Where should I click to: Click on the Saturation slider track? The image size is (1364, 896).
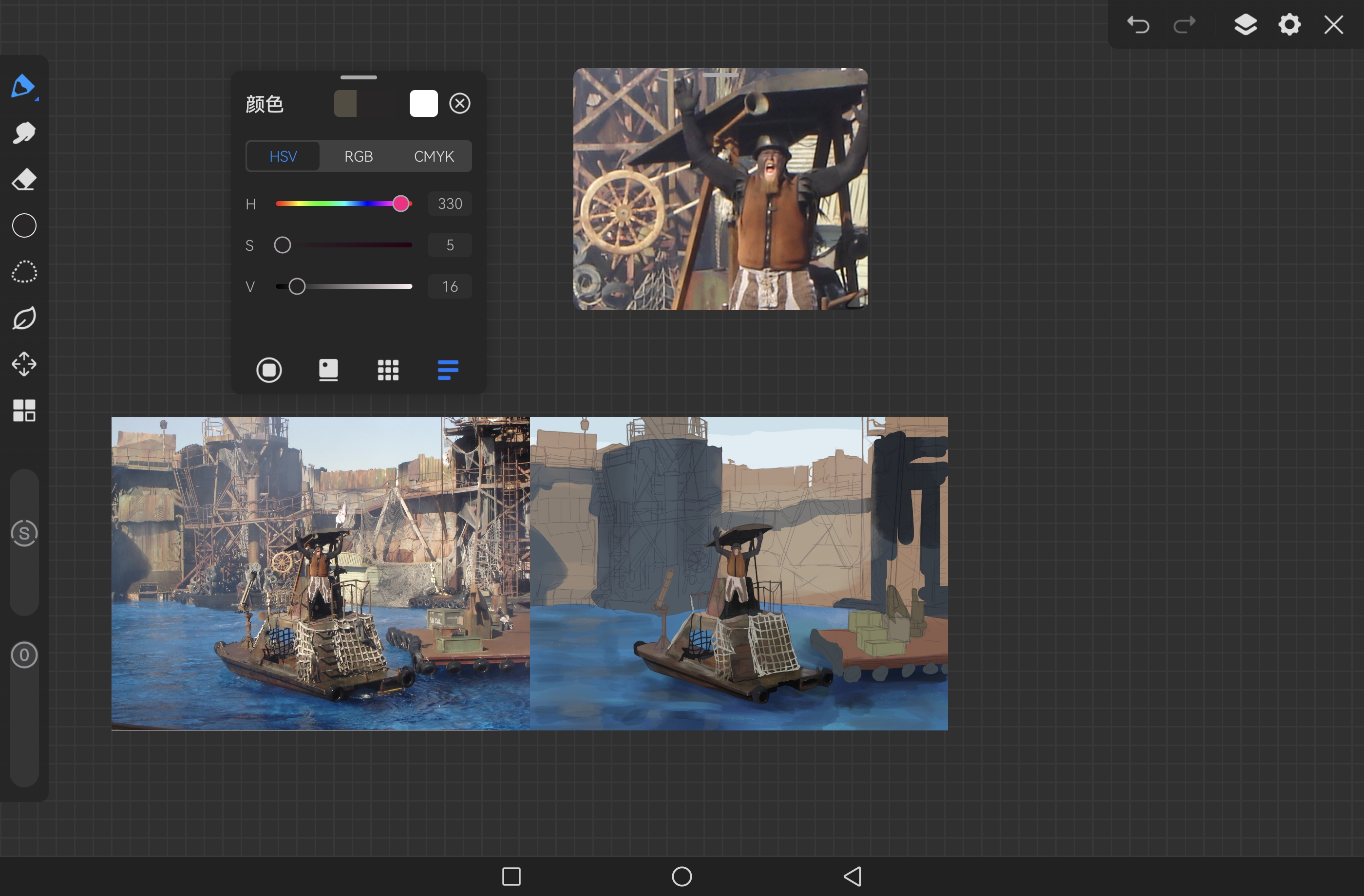pyautogui.click(x=344, y=245)
